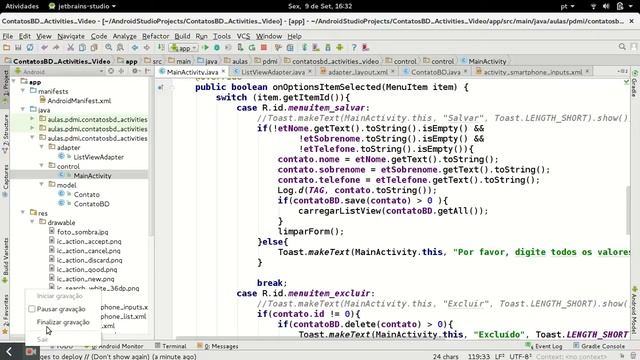Open the volume indicator in the top bar
This screenshot has width=640, height=360.
coord(606,6)
